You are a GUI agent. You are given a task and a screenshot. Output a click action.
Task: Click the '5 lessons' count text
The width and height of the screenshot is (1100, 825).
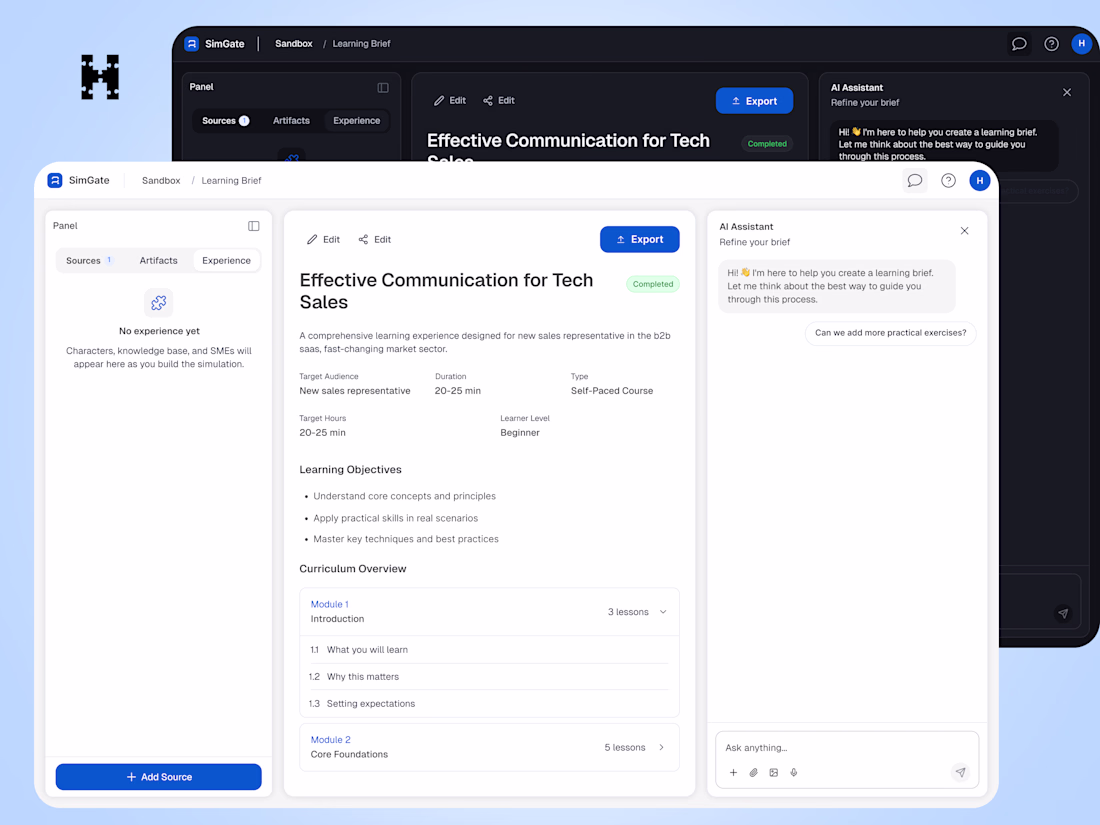[x=624, y=747]
